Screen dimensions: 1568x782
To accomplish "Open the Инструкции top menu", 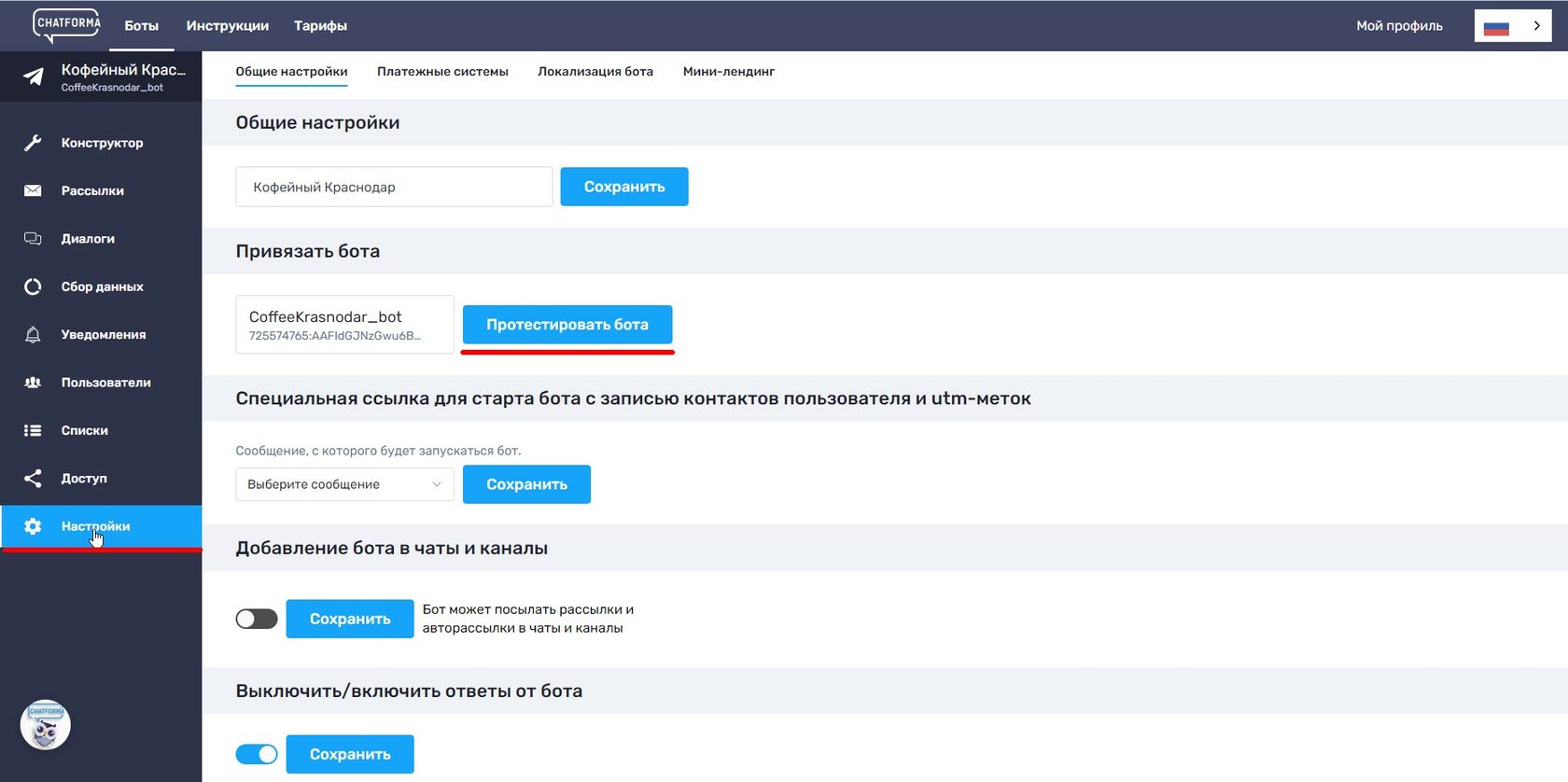I will pos(228,26).
